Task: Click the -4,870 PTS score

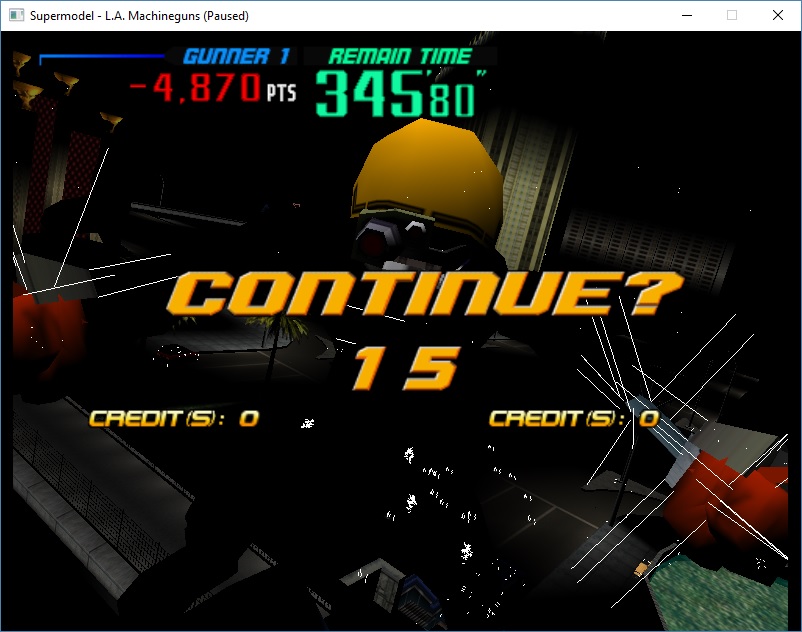Action: [213, 87]
